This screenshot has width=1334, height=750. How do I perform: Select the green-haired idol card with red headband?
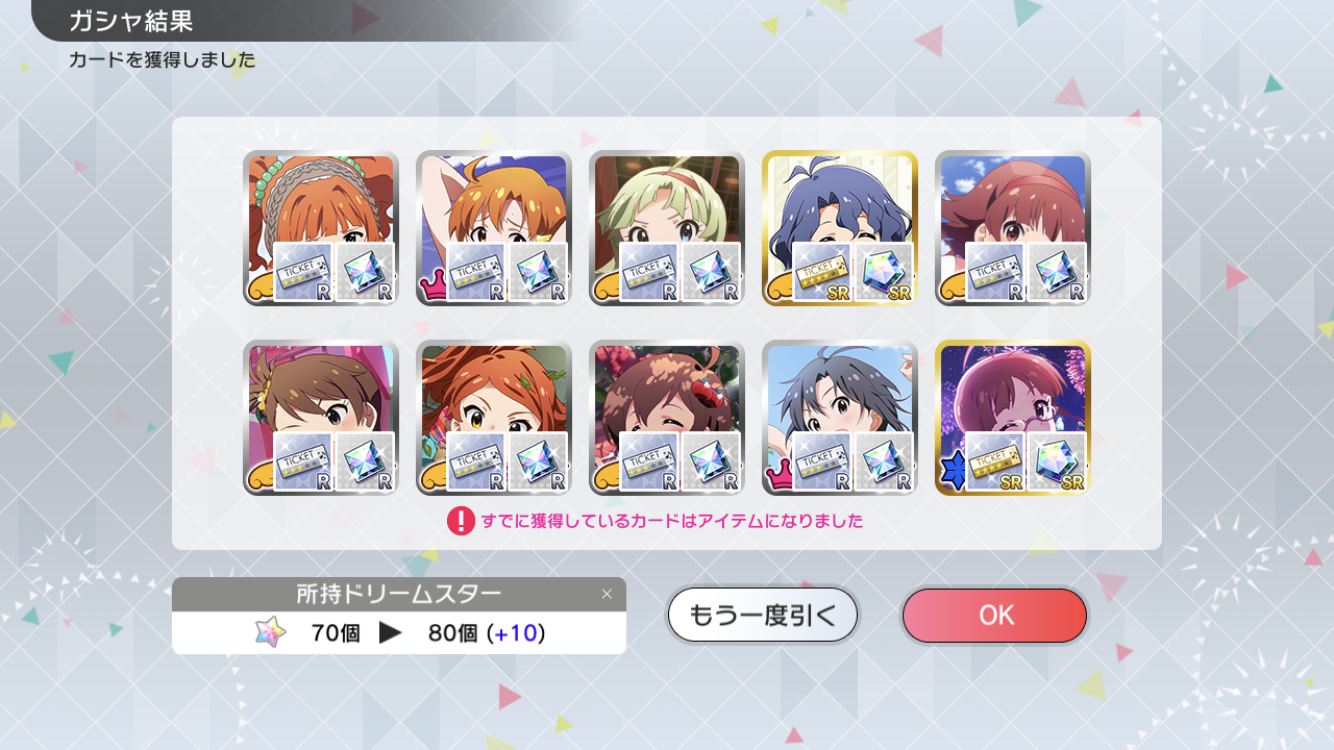click(666, 228)
